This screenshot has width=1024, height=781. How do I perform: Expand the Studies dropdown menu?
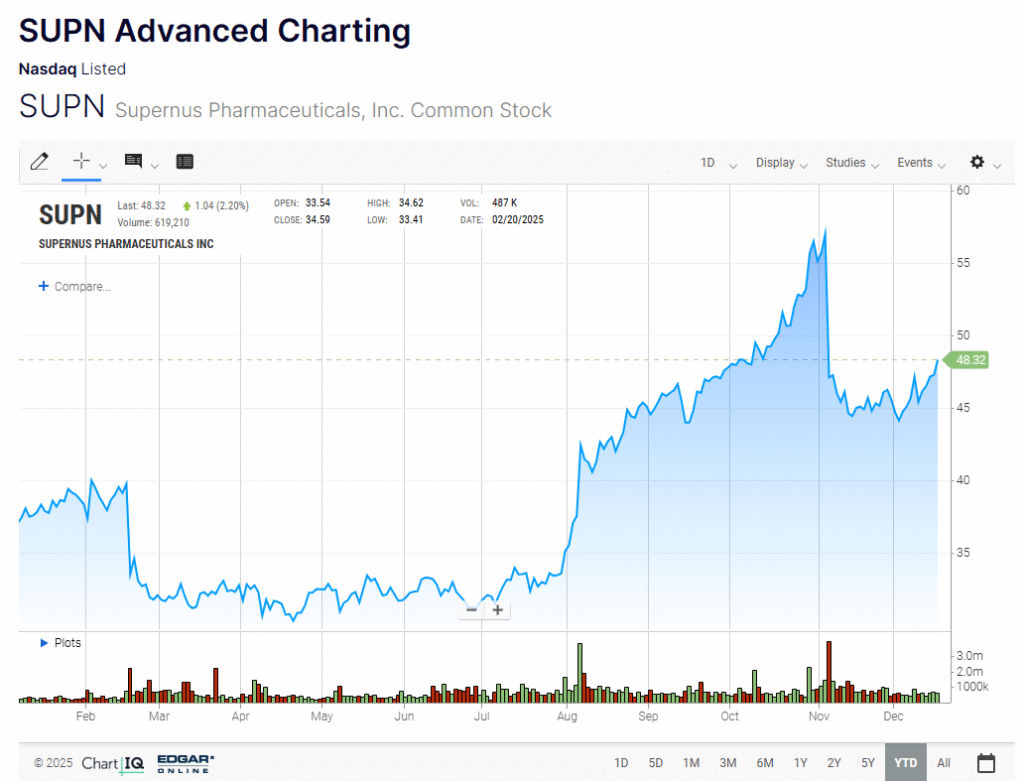[852, 163]
